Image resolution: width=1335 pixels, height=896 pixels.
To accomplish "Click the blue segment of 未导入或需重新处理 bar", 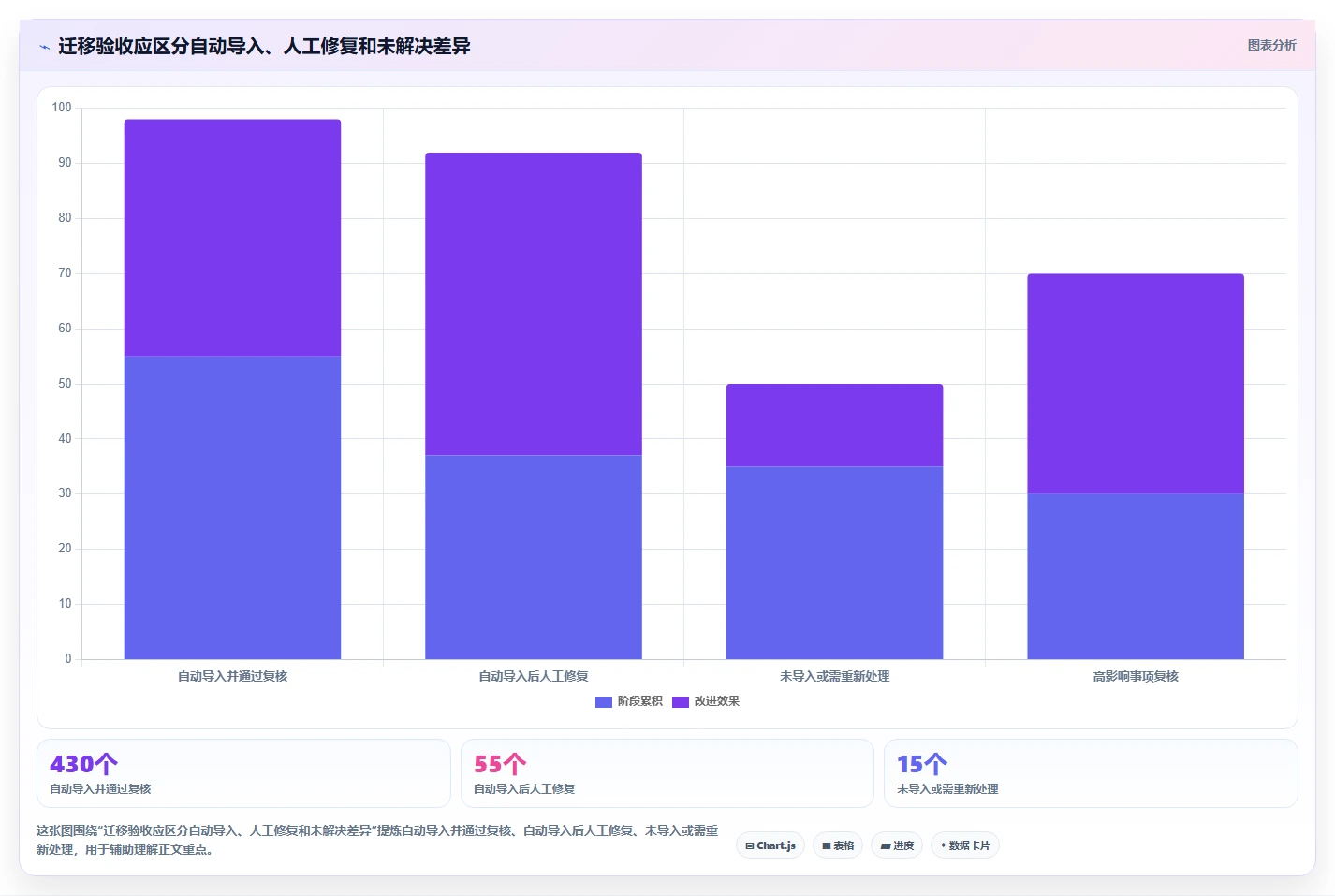I will coord(834,563).
